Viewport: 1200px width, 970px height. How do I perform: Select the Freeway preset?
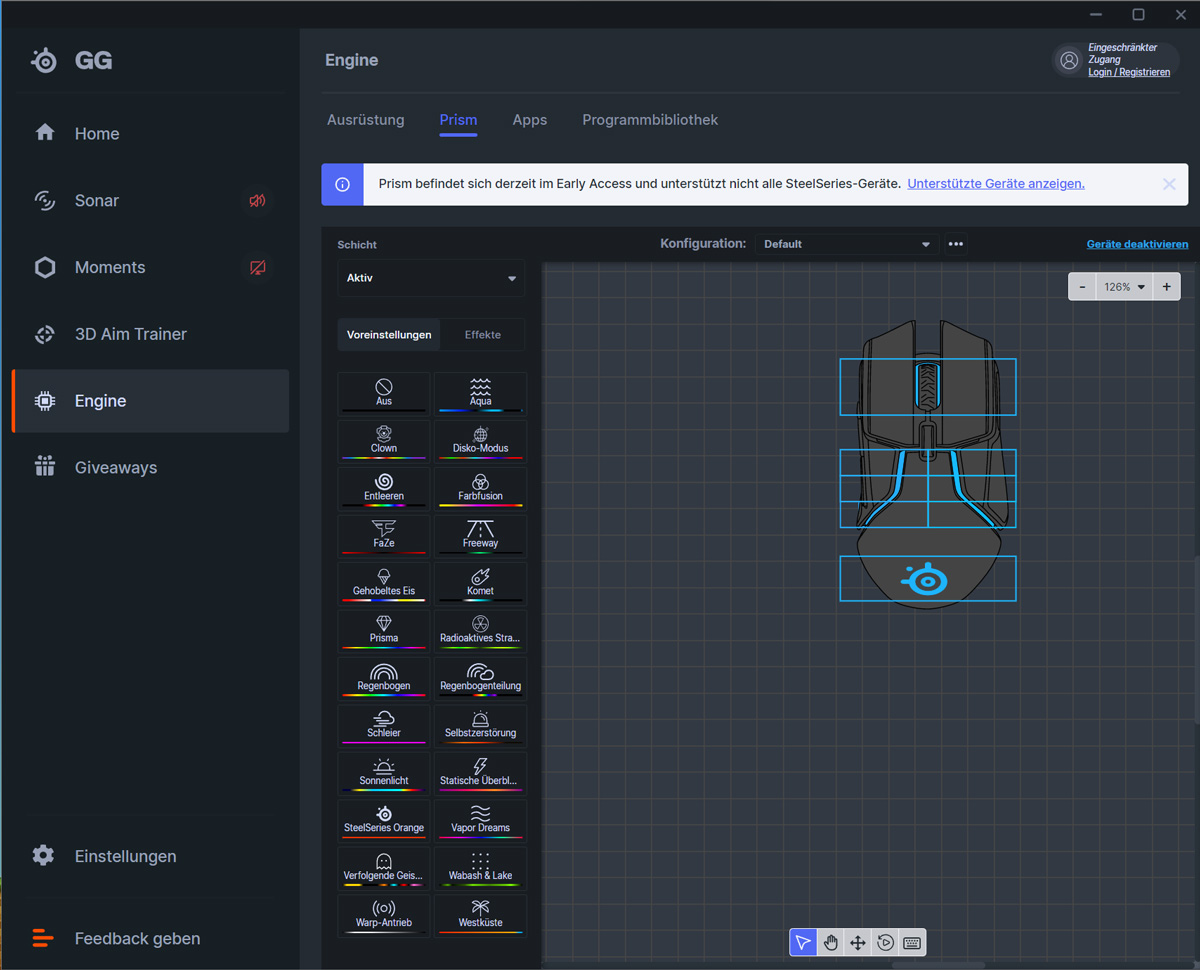tap(480, 535)
